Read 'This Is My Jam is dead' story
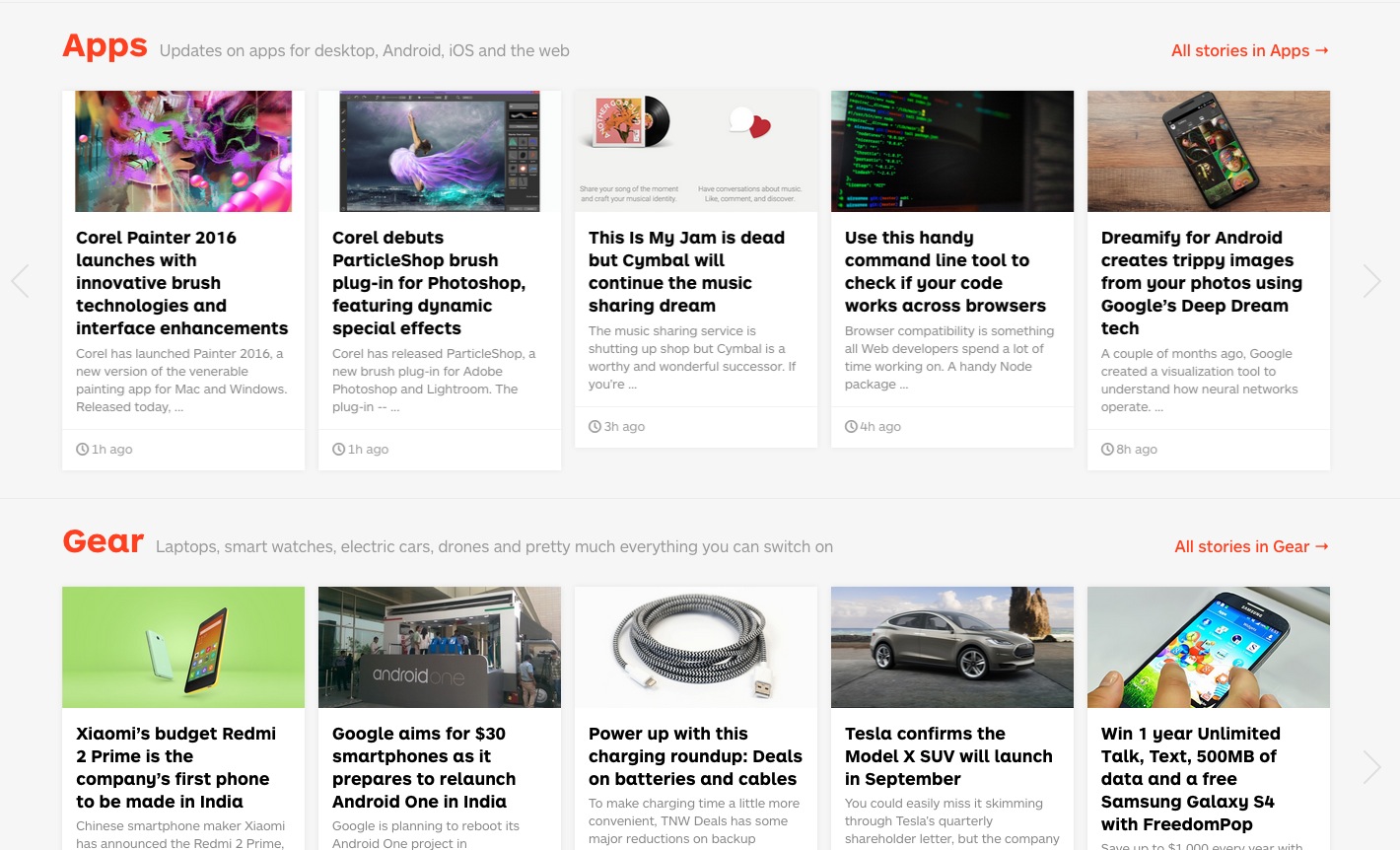This screenshot has height=850, width=1400. point(686,272)
